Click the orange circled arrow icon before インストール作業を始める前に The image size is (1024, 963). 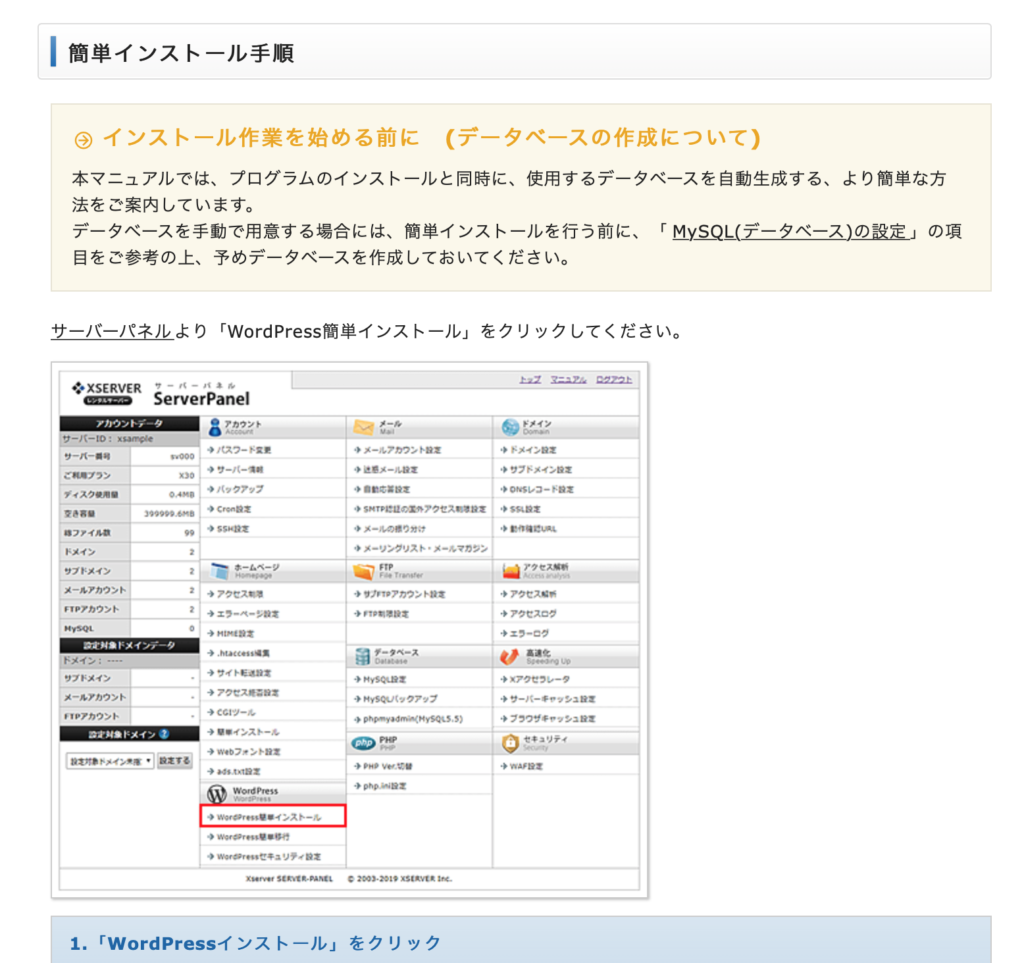[83, 140]
